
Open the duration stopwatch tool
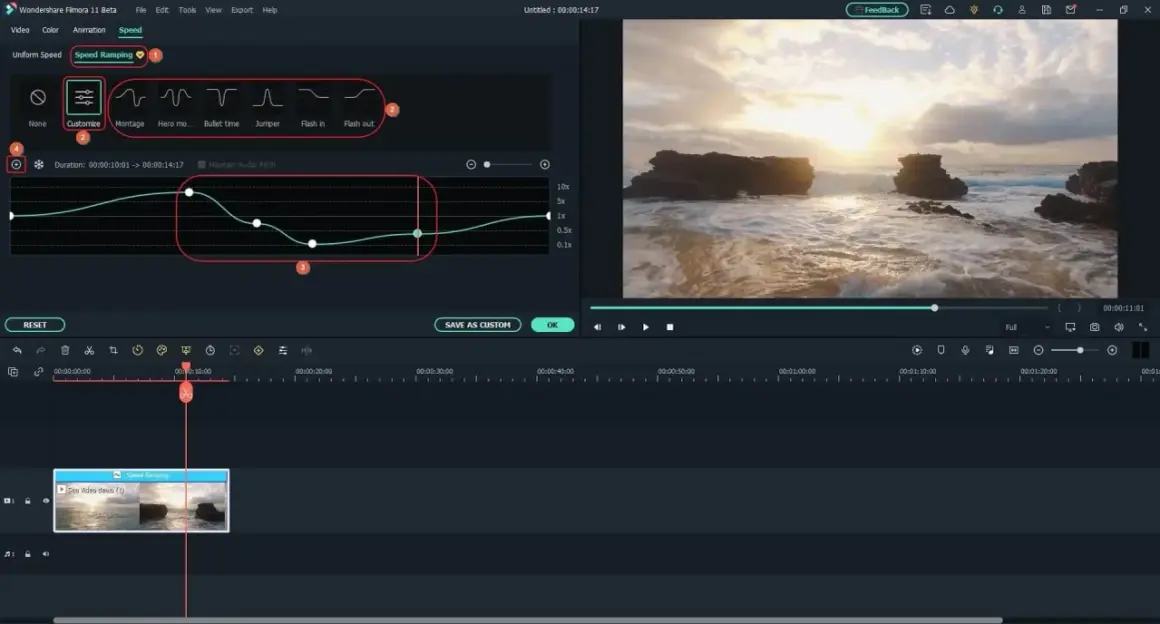[x=210, y=350]
